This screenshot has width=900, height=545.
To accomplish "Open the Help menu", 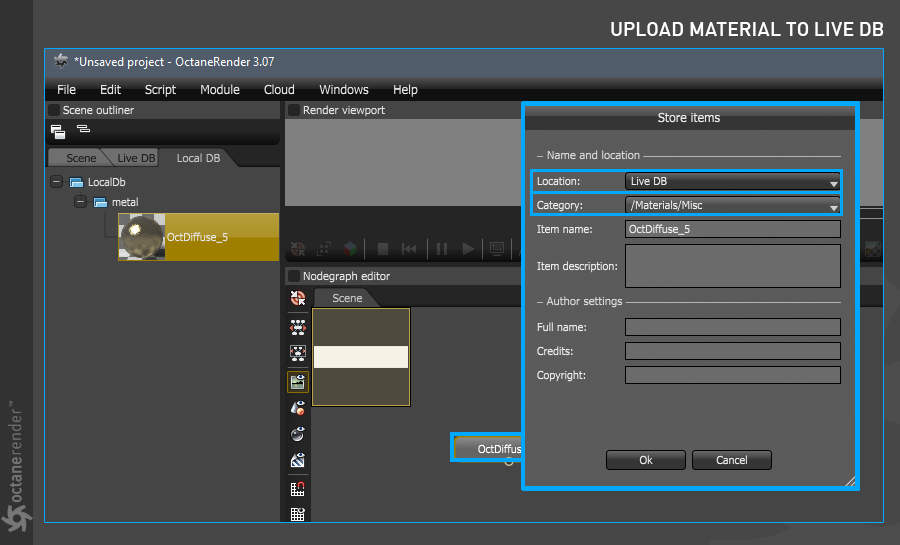I will pos(405,89).
